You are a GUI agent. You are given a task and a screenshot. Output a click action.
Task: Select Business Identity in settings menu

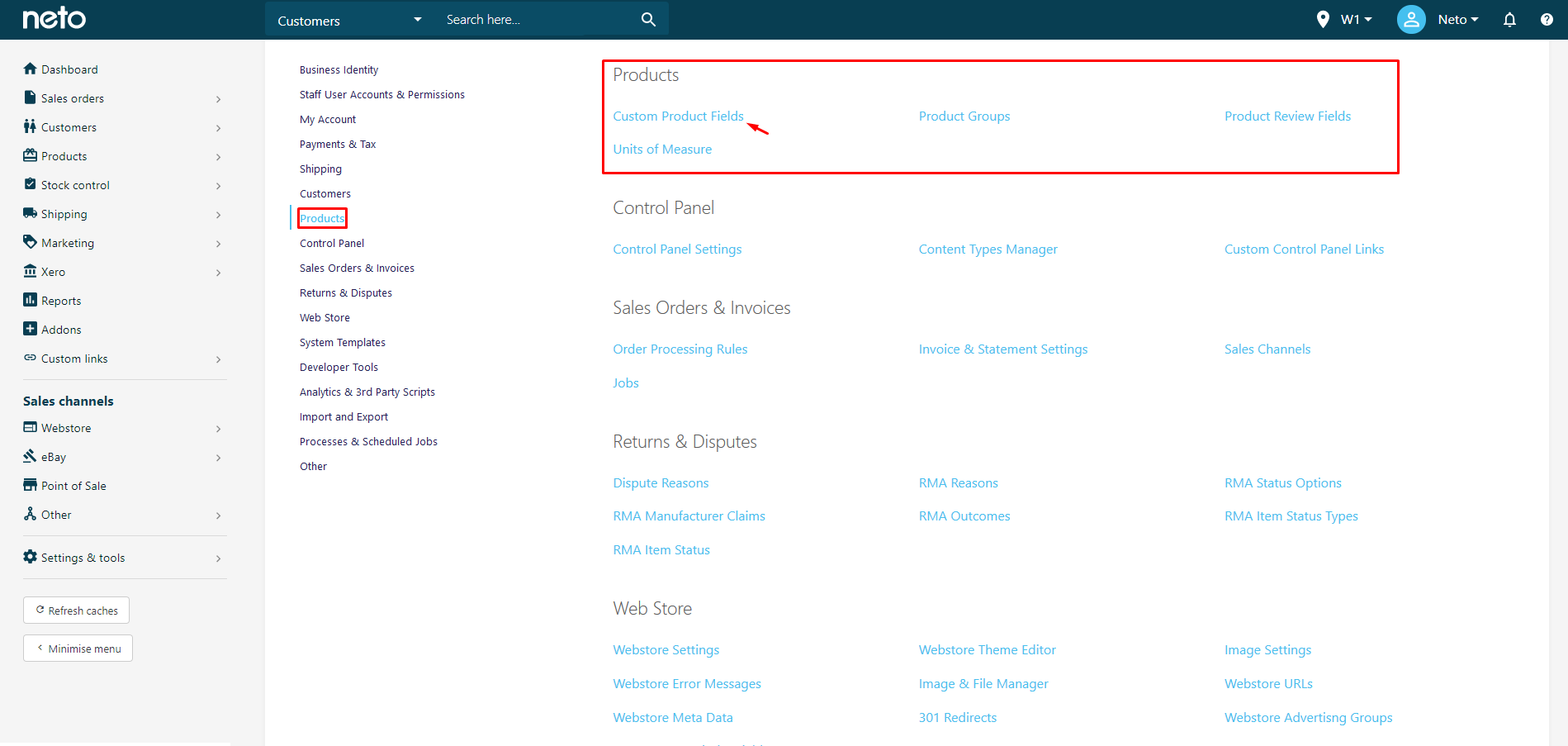[339, 69]
